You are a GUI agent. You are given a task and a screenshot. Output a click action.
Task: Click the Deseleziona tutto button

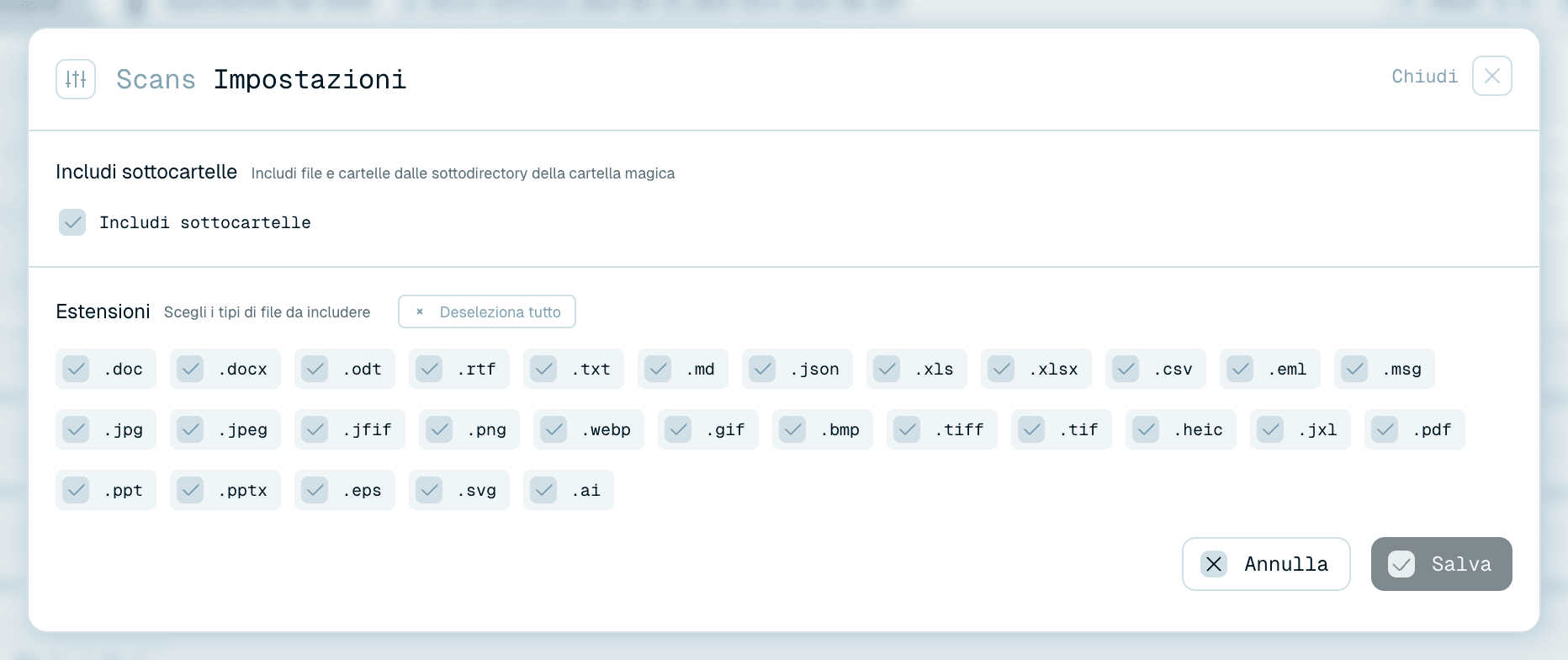487,311
